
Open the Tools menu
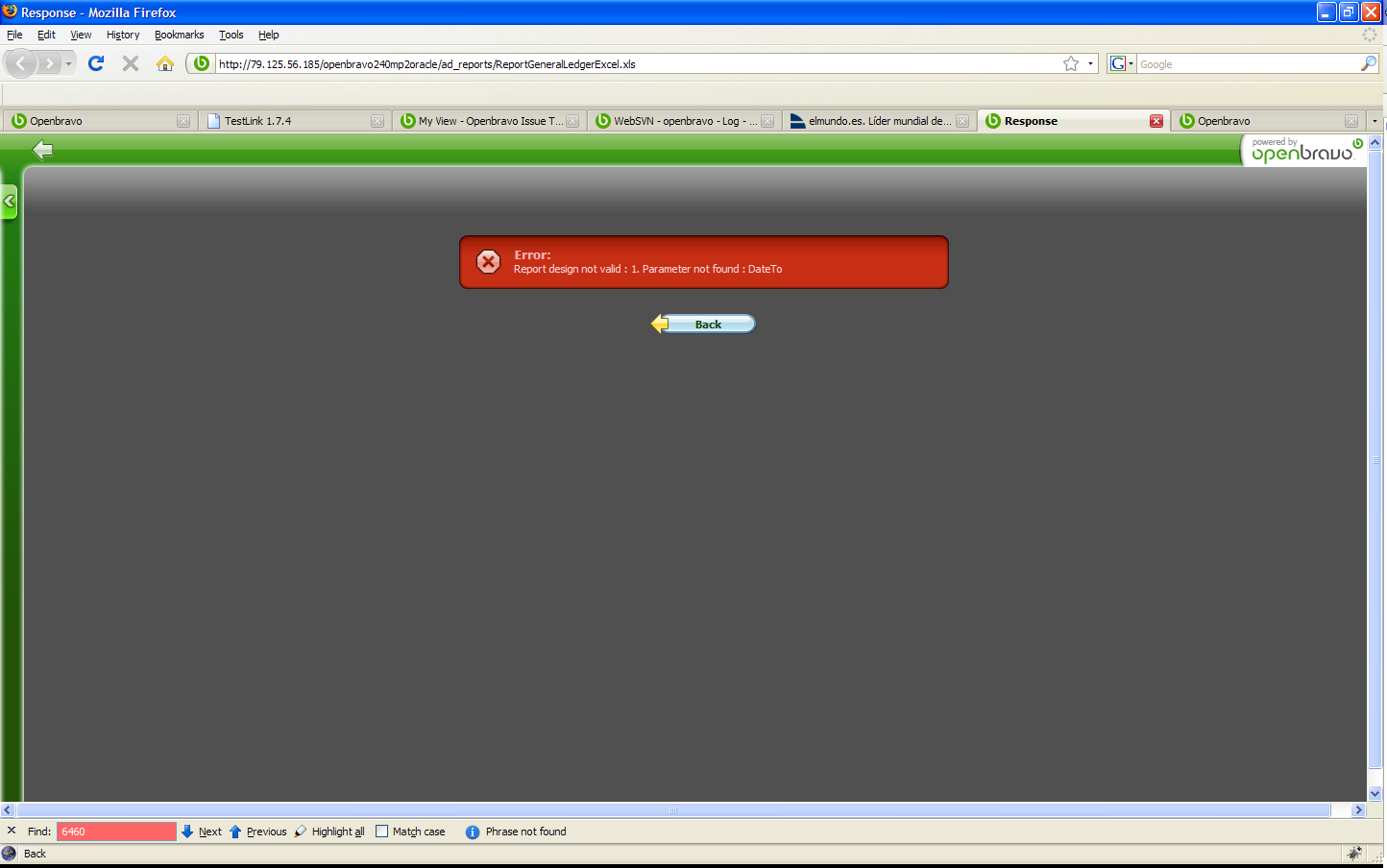(x=231, y=35)
